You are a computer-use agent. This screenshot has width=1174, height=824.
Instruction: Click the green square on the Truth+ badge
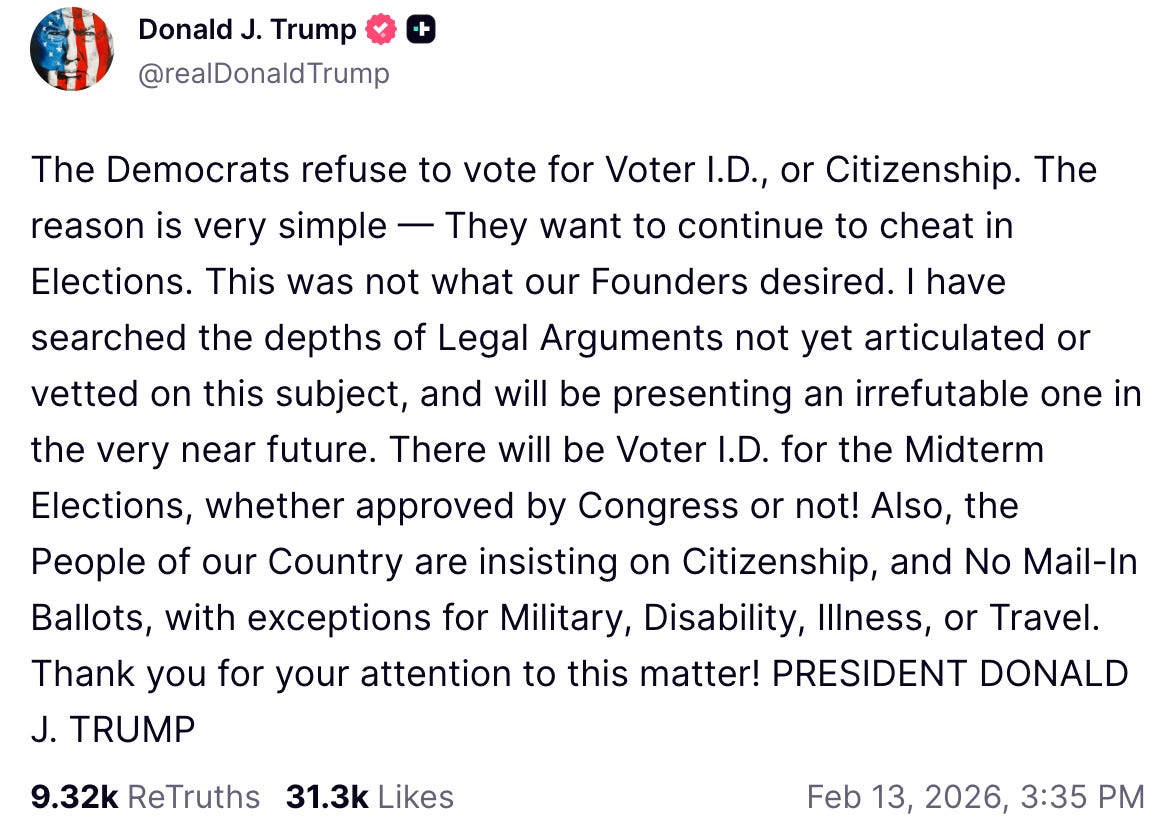click(x=416, y=28)
